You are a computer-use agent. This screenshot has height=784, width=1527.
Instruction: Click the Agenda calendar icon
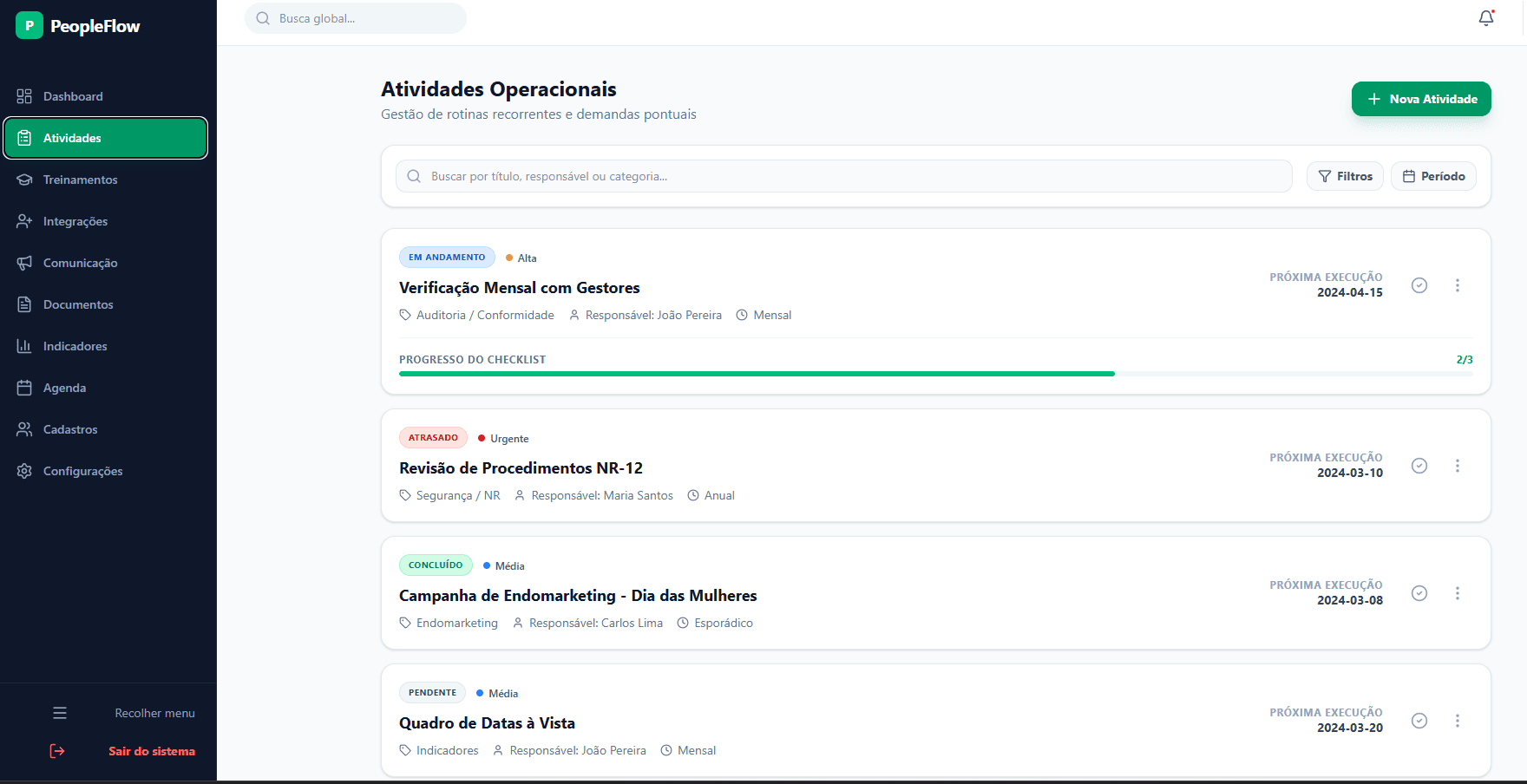pos(24,388)
